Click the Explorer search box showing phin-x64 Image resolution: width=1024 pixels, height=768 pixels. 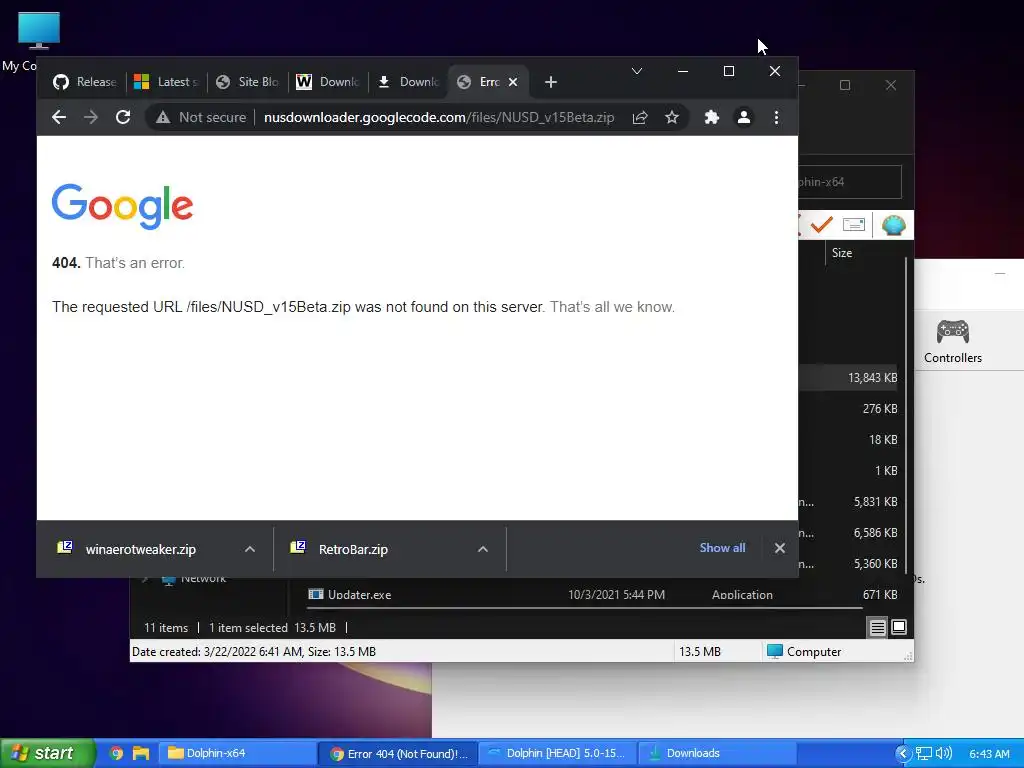point(850,182)
